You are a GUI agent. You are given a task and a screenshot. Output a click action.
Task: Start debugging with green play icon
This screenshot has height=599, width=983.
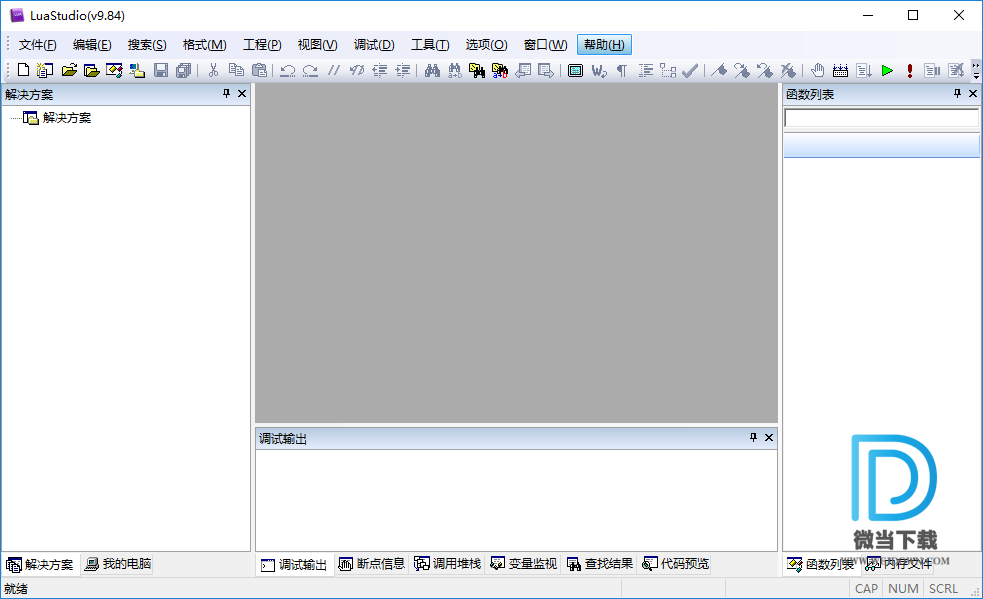pos(886,70)
